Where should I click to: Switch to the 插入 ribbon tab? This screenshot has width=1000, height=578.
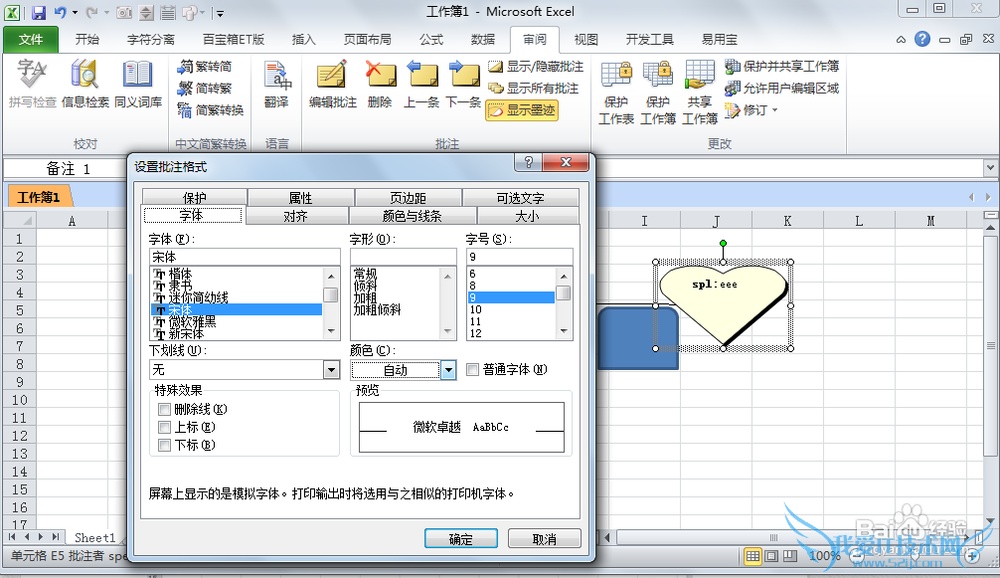tap(304, 40)
